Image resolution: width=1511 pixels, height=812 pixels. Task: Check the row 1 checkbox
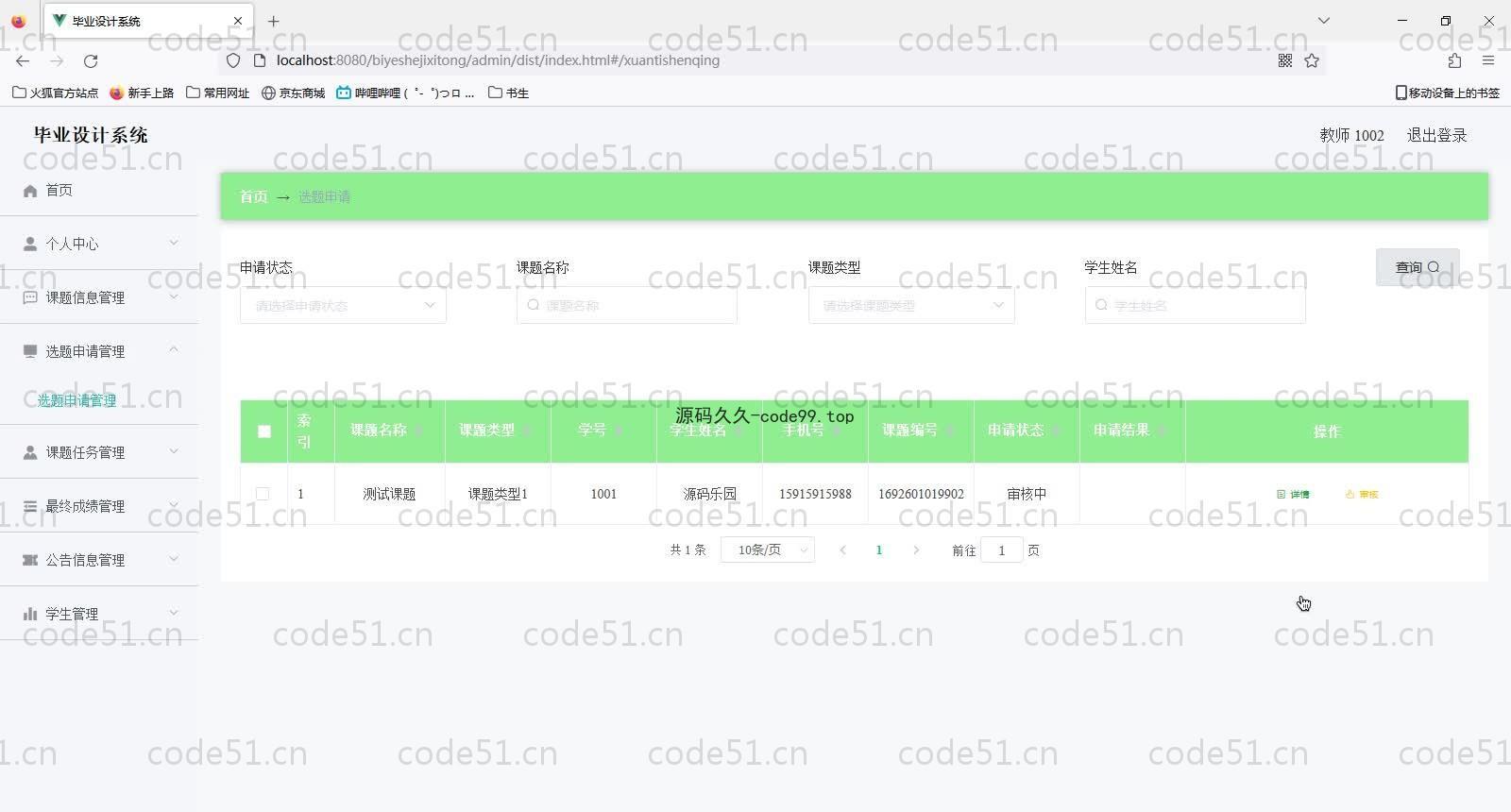pos(263,494)
